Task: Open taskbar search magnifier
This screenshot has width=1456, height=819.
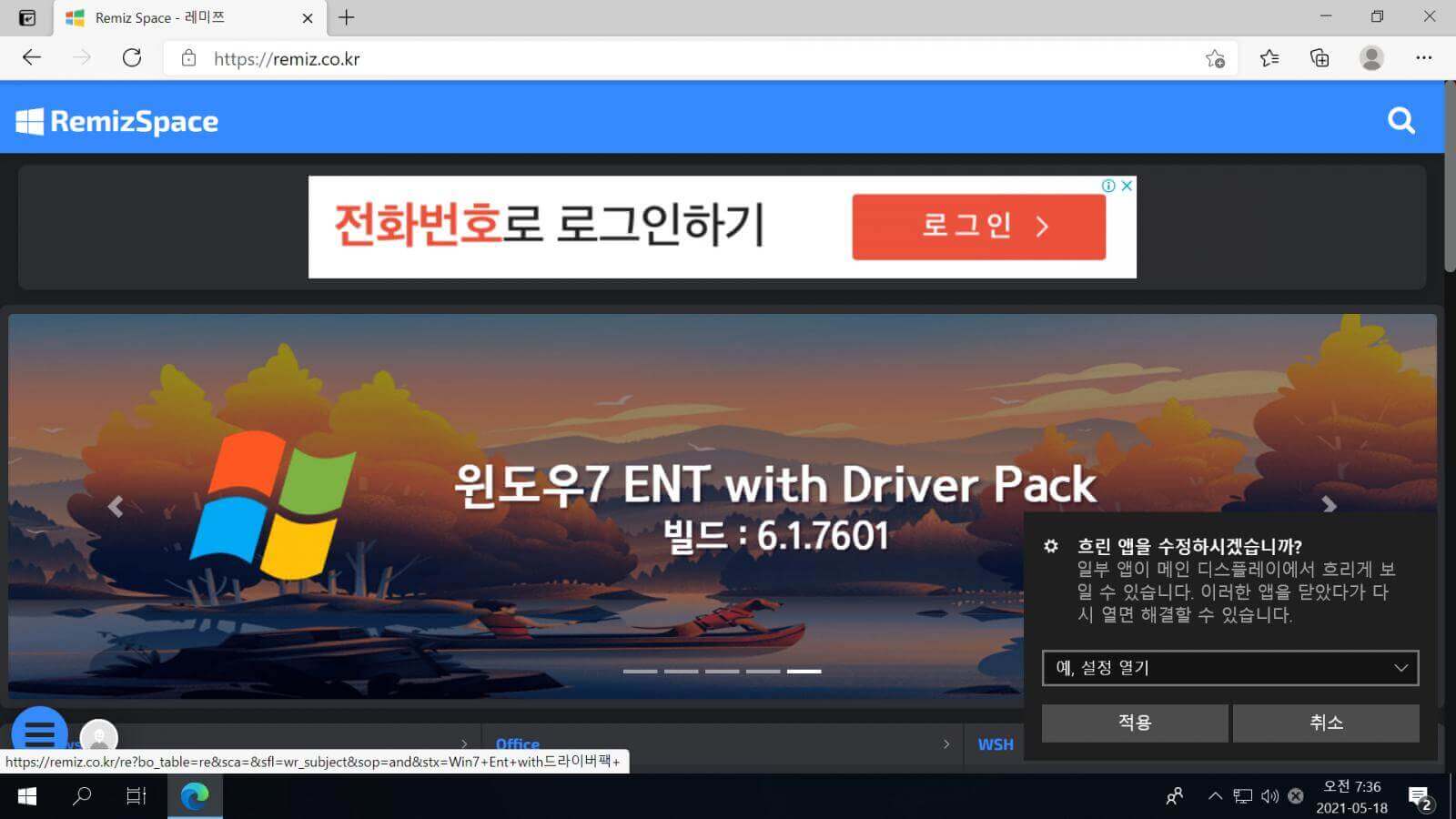Action: [x=82, y=796]
